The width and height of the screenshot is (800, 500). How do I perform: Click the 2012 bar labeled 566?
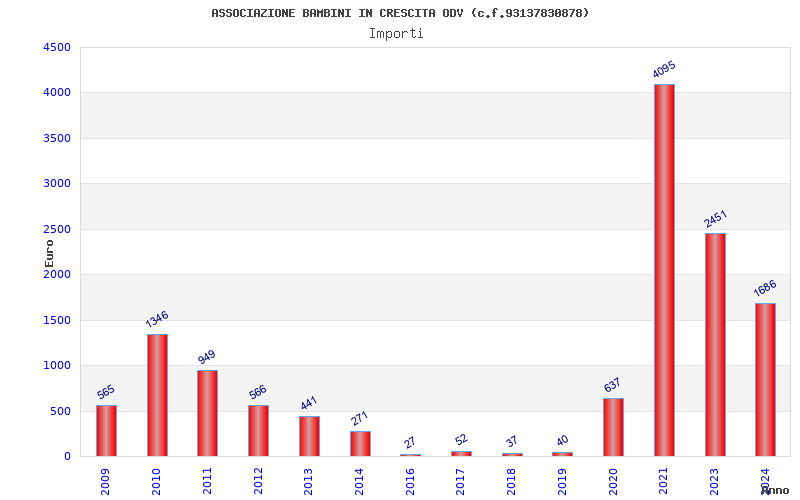pyautogui.click(x=258, y=431)
